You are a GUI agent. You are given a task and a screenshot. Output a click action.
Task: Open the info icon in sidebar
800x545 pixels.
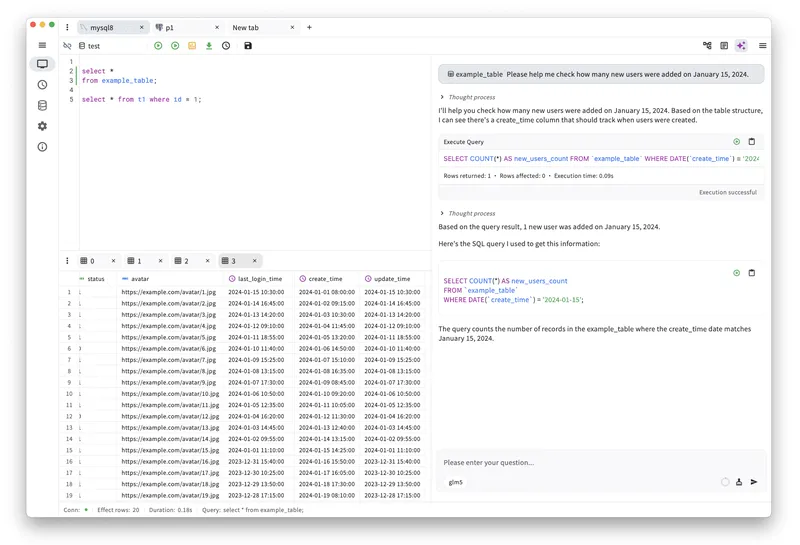click(42, 147)
